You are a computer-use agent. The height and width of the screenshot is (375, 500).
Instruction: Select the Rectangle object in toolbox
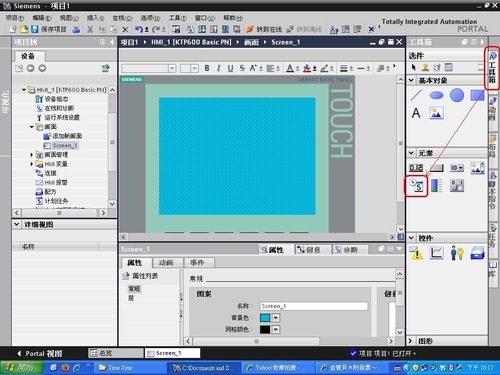click(x=477, y=95)
